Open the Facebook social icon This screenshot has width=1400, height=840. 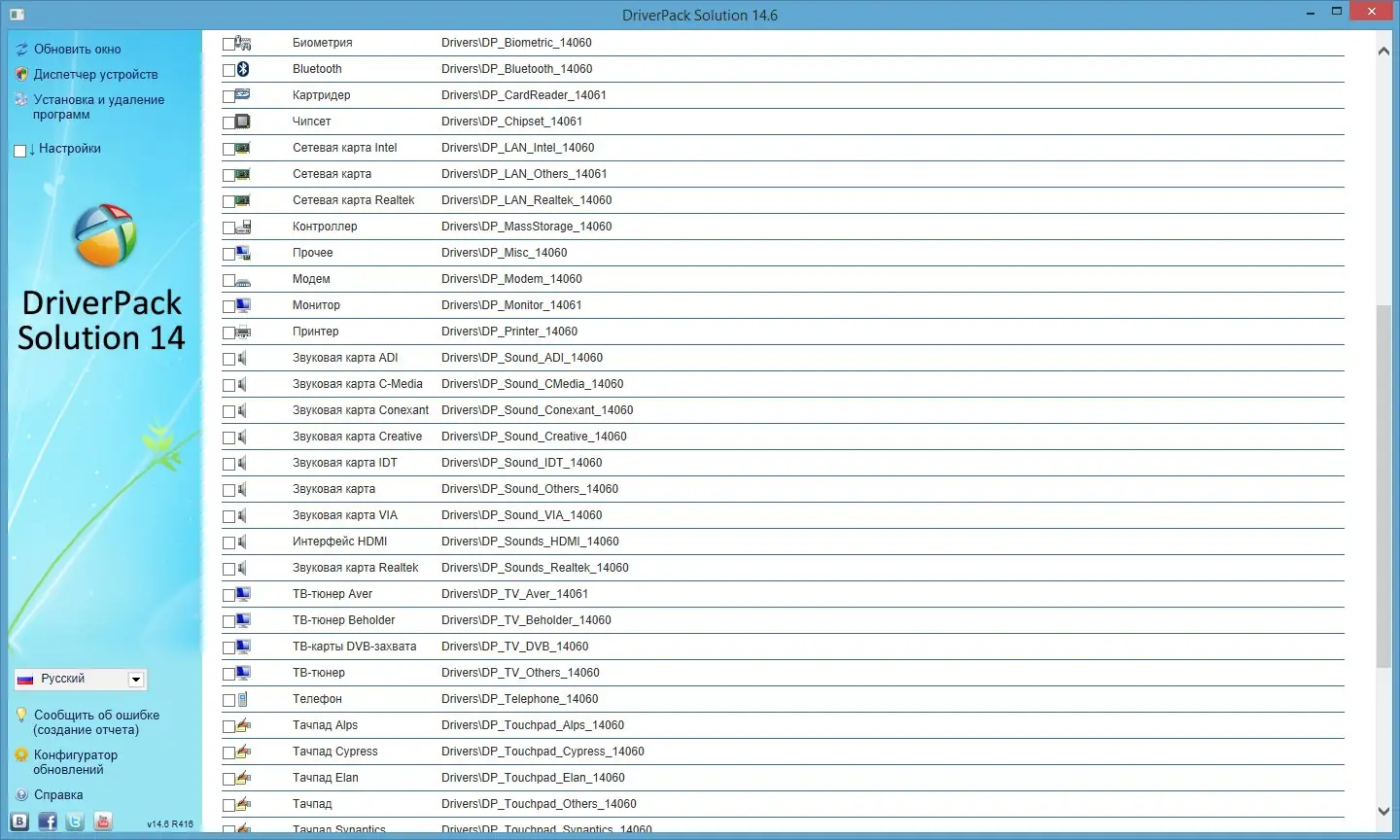click(48, 822)
